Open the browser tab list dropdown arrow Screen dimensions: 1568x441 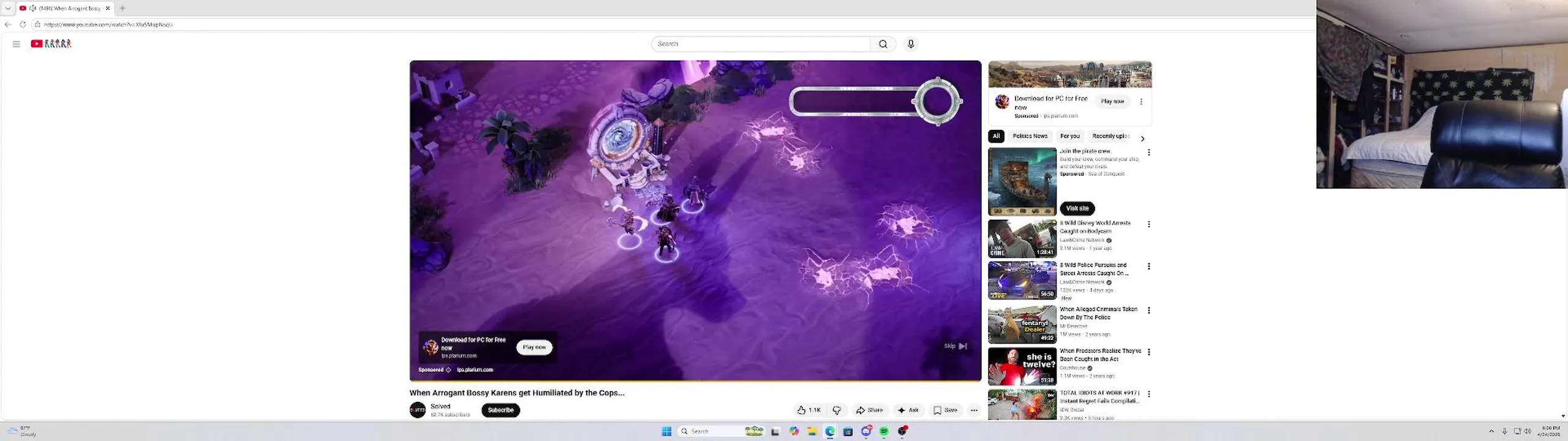point(8,8)
